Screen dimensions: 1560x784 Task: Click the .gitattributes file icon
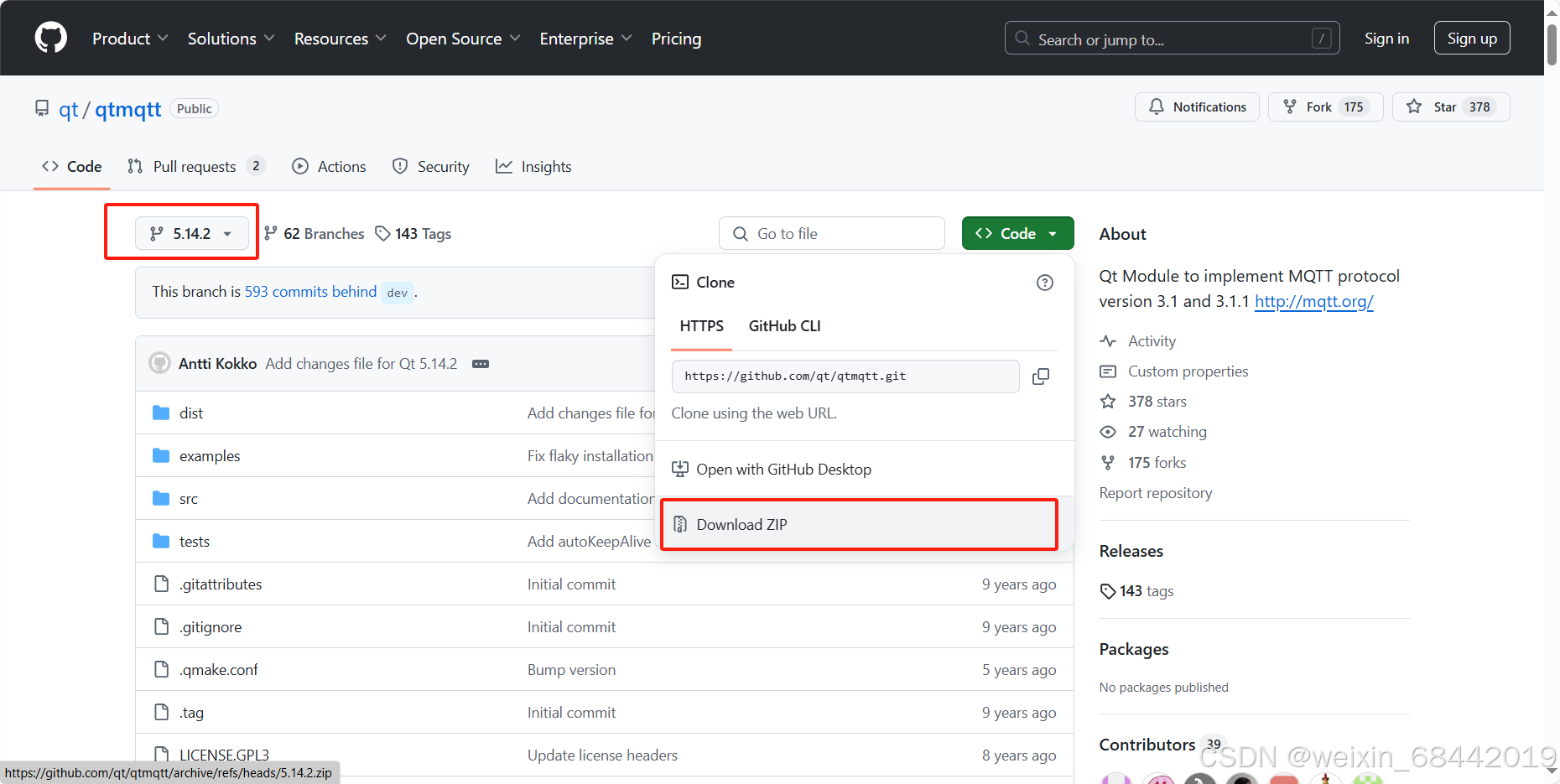pyautogui.click(x=161, y=584)
